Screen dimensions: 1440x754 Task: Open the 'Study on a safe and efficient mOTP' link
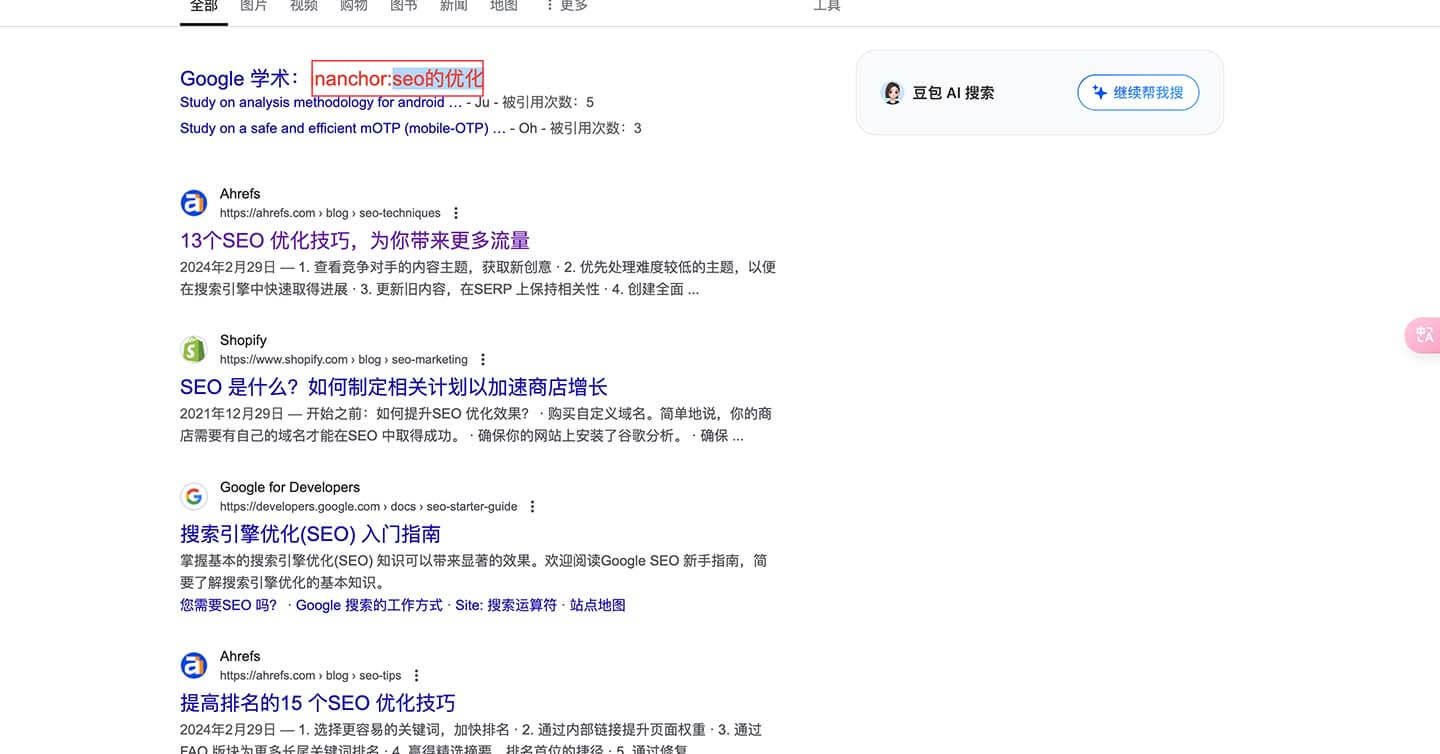click(342, 128)
